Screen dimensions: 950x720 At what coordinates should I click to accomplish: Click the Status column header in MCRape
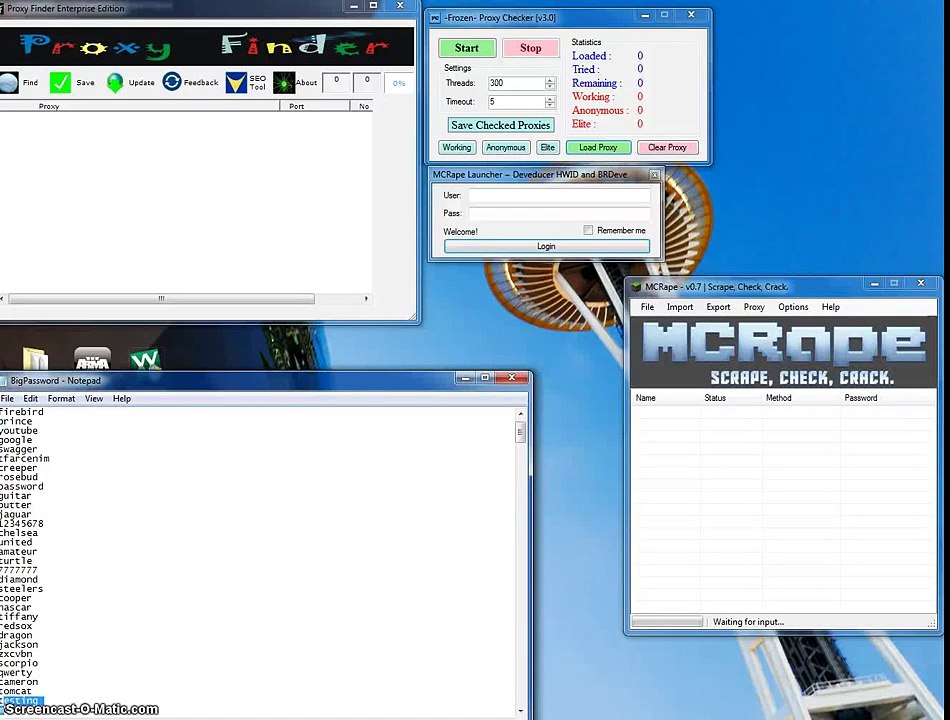click(x=731, y=398)
